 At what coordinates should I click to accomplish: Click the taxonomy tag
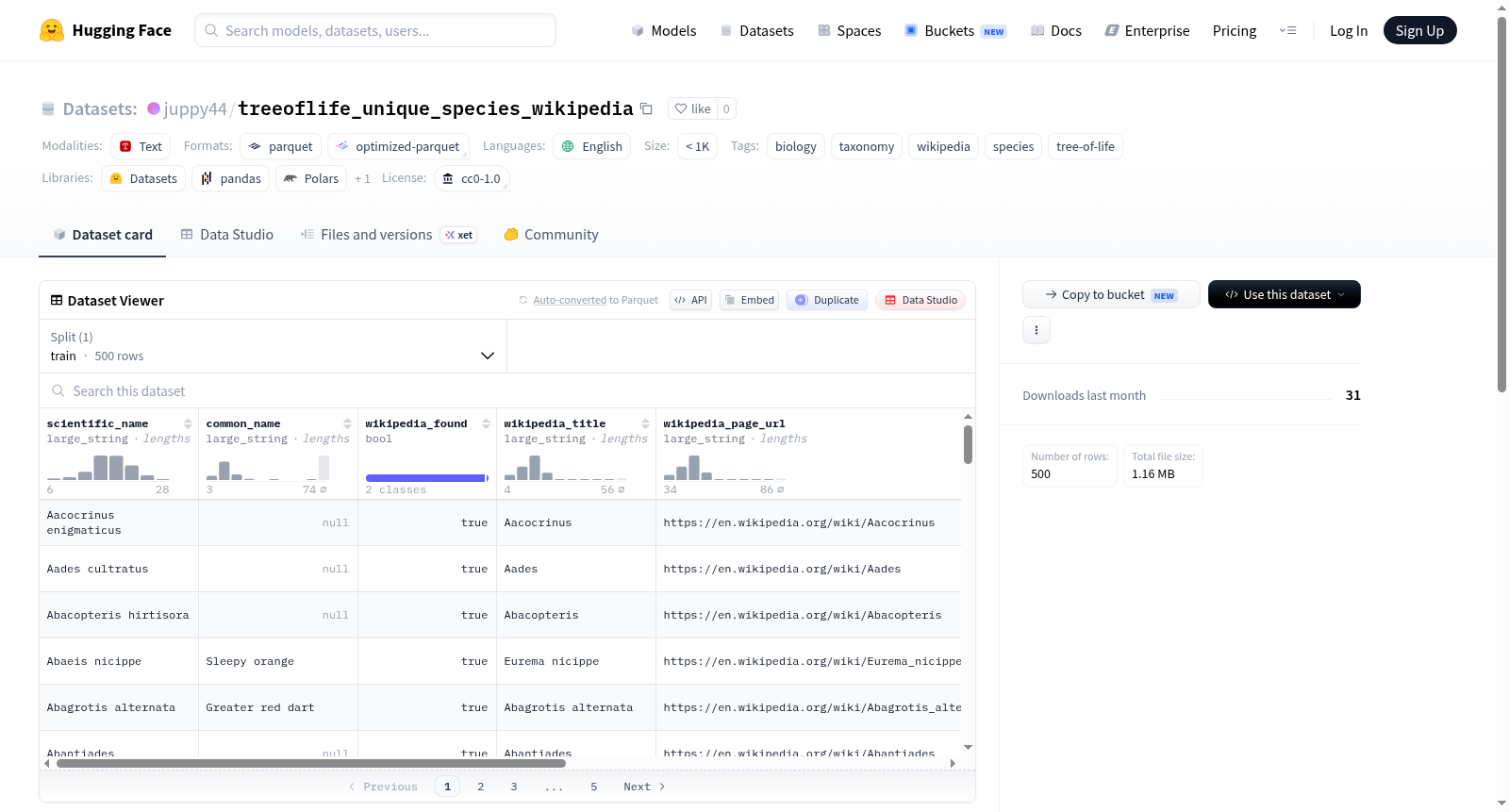click(867, 146)
